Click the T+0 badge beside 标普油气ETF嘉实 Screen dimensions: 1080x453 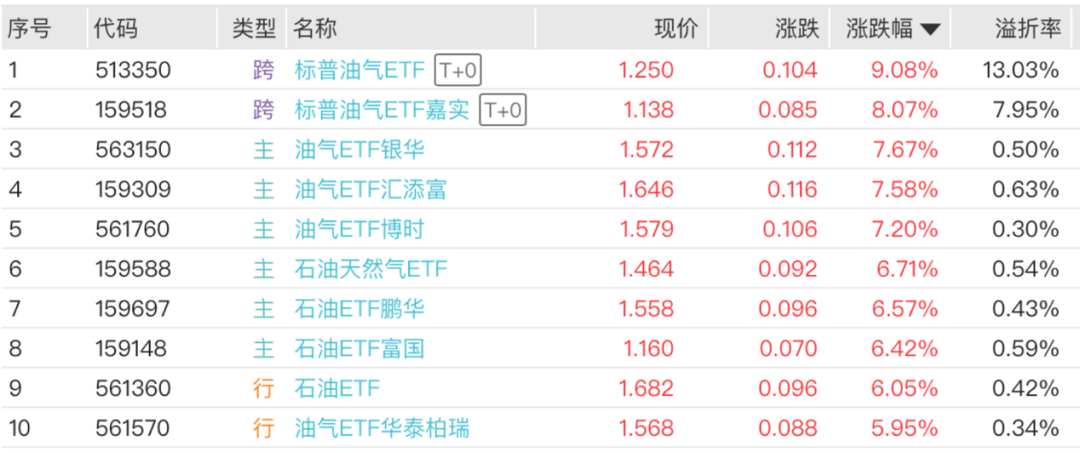[503, 110]
